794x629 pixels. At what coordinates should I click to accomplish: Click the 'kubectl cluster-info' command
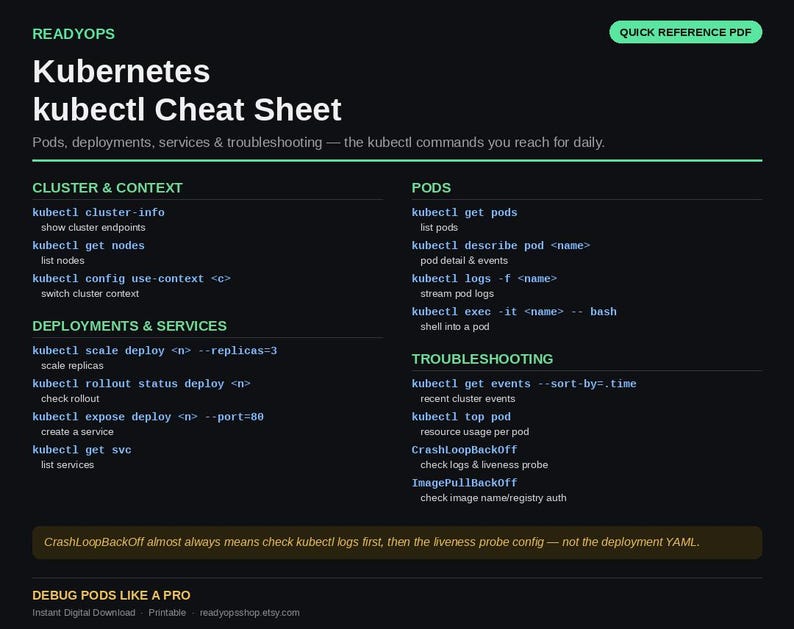point(98,213)
